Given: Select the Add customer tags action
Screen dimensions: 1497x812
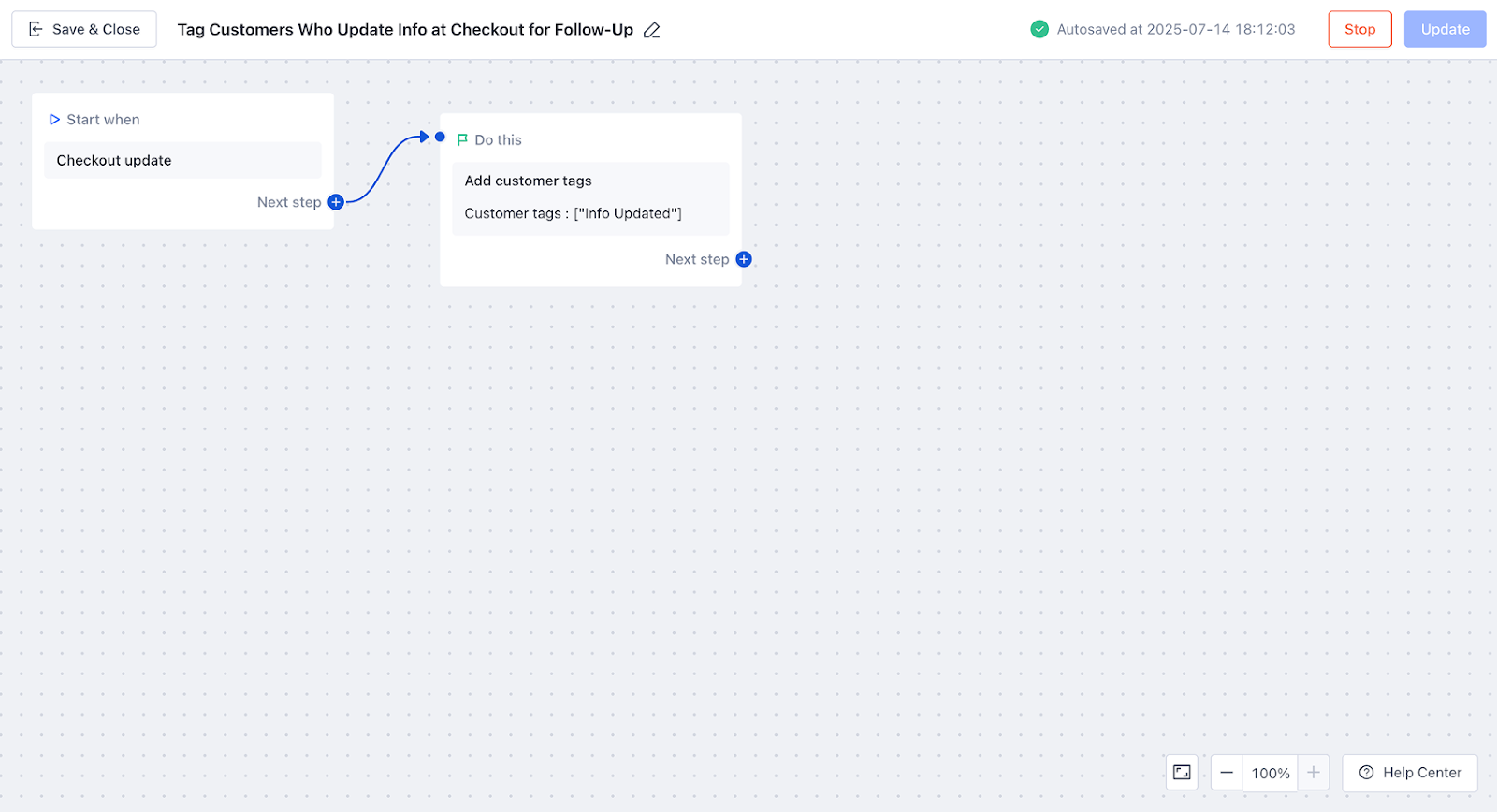Looking at the screenshot, I should click(x=529, y=181).
